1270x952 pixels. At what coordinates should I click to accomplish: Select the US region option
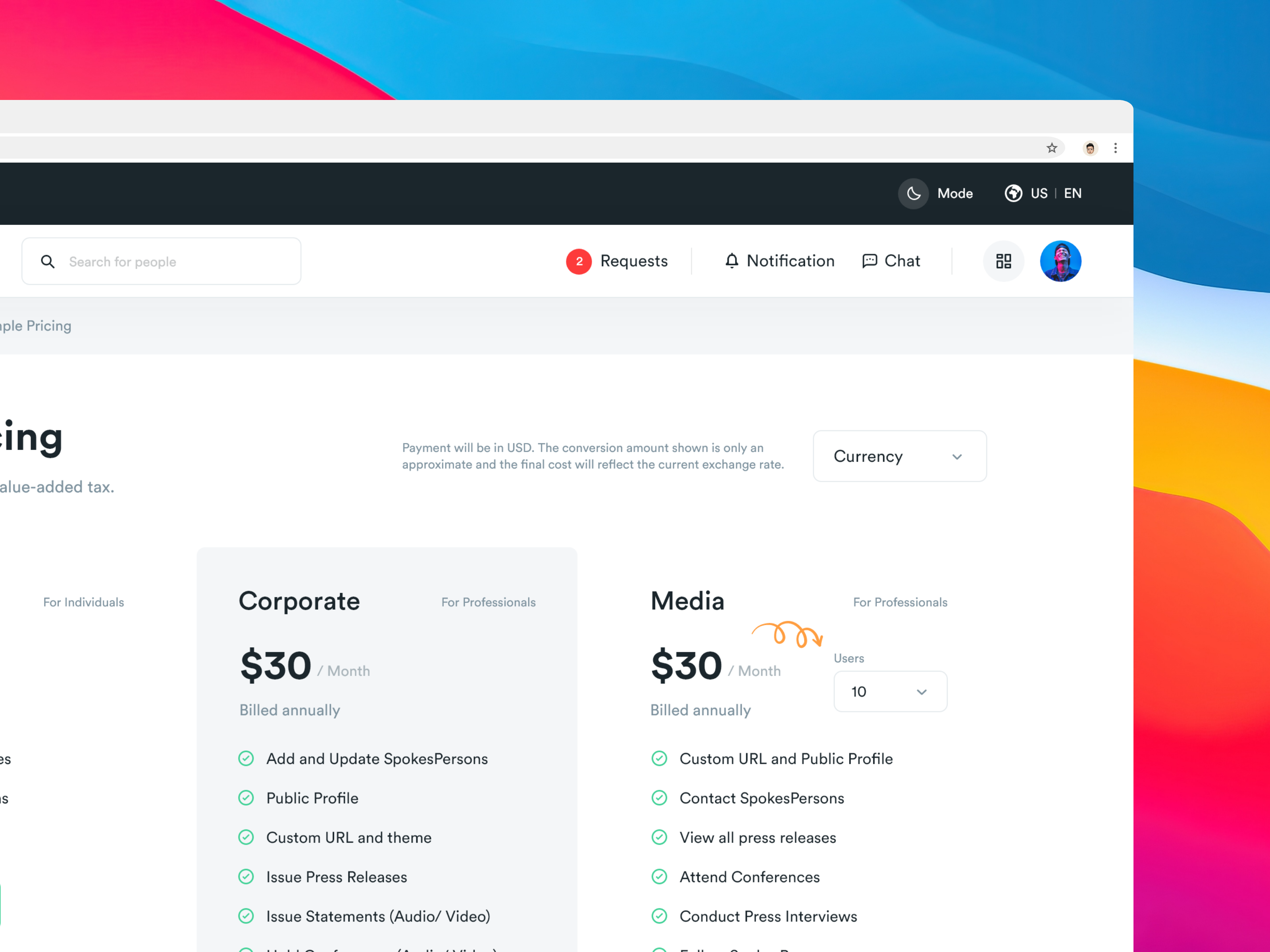(1039, 194)
